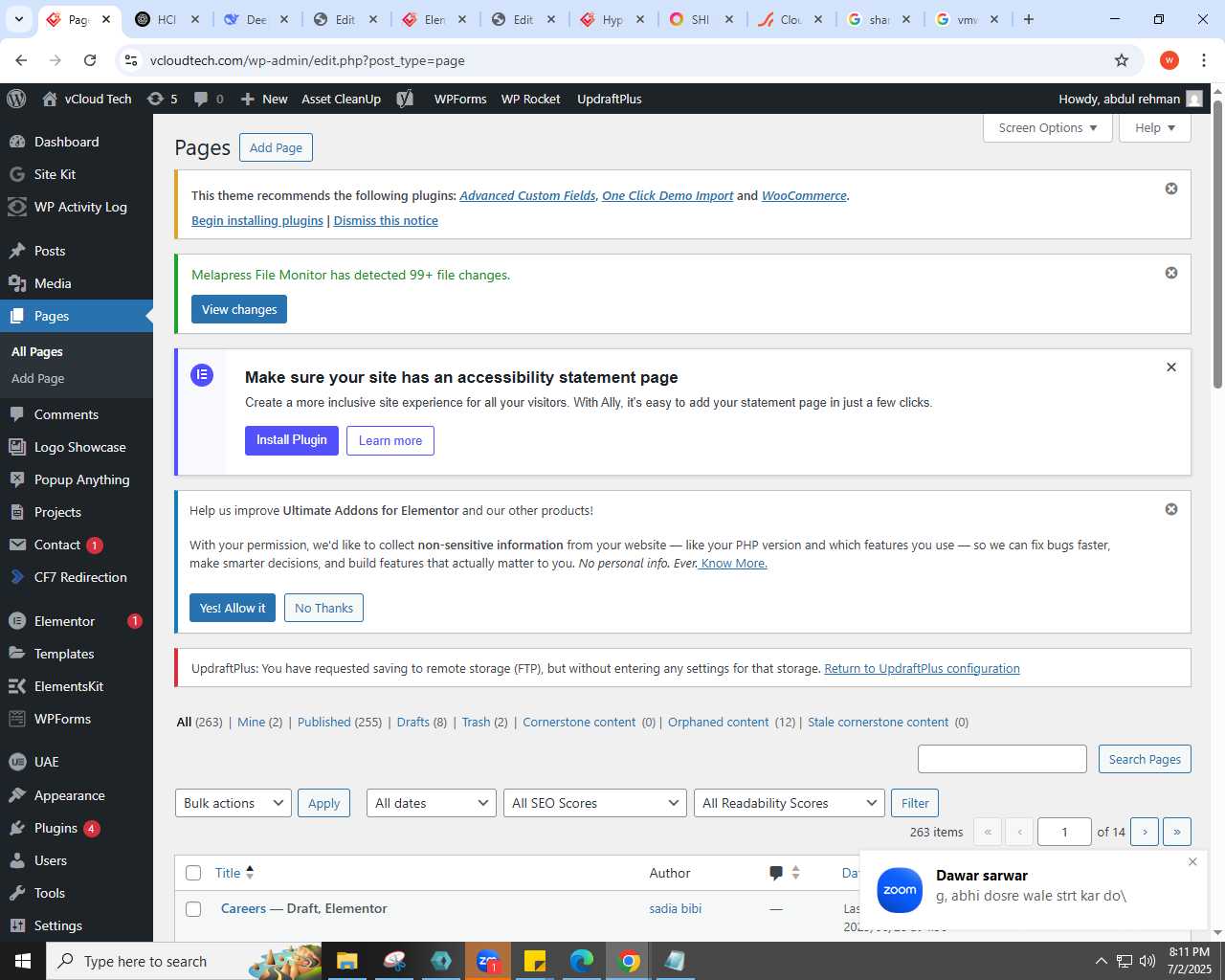Image resolution: width=1225 pixels, height=980 pixels.
Task: Click the Install Plugin button
Action: [x=292, y=440]
